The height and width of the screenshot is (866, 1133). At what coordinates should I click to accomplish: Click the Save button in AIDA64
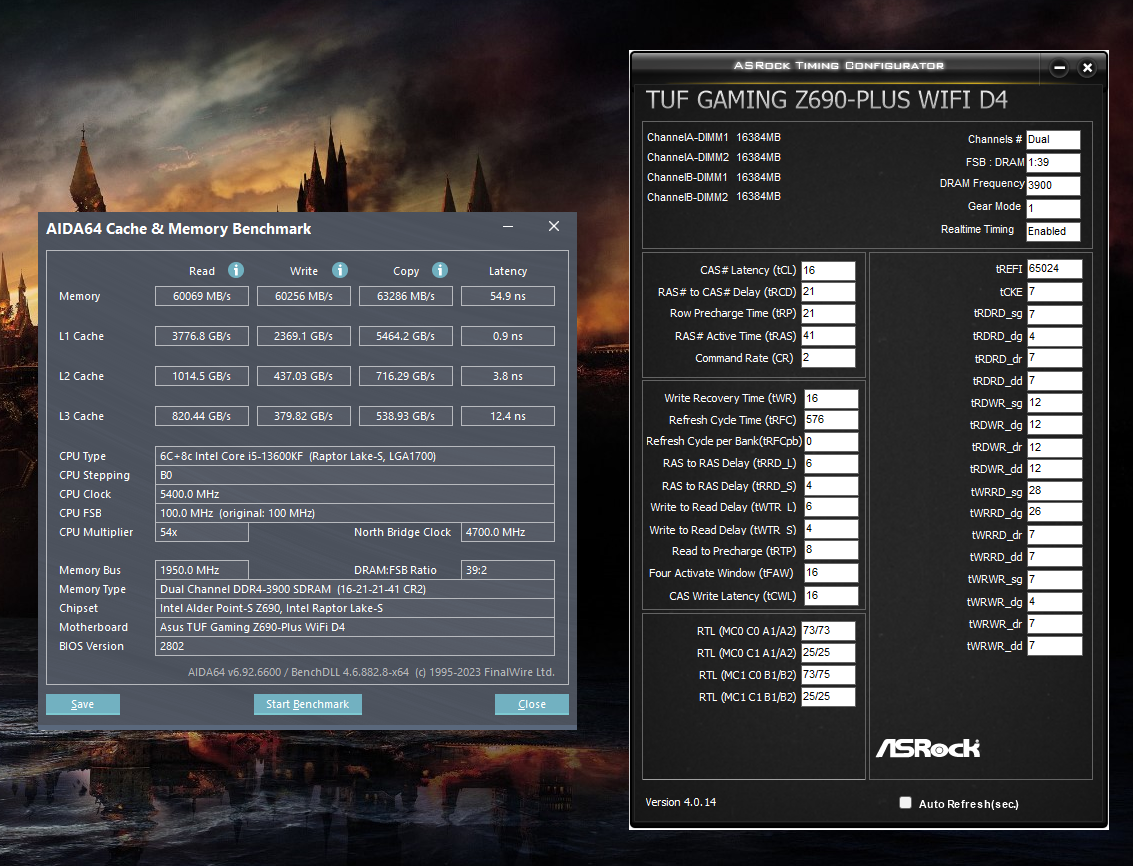click(83, 704)
